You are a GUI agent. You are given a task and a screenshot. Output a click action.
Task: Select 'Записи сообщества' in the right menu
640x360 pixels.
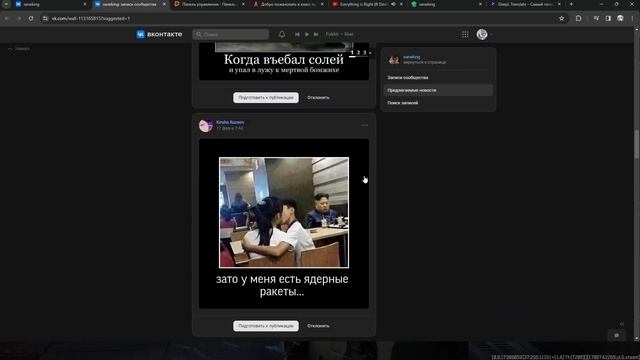[438, 77]
